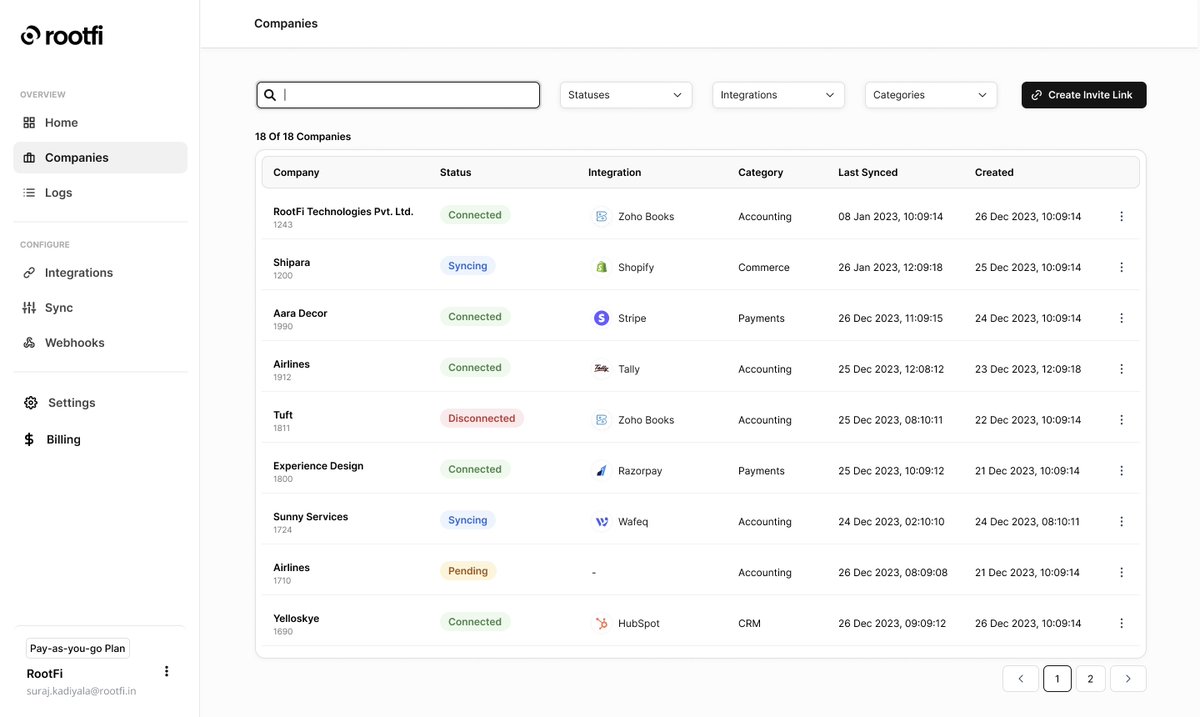Click suraj.kadiyala@rootfi.in email

(x=81, y=691)
